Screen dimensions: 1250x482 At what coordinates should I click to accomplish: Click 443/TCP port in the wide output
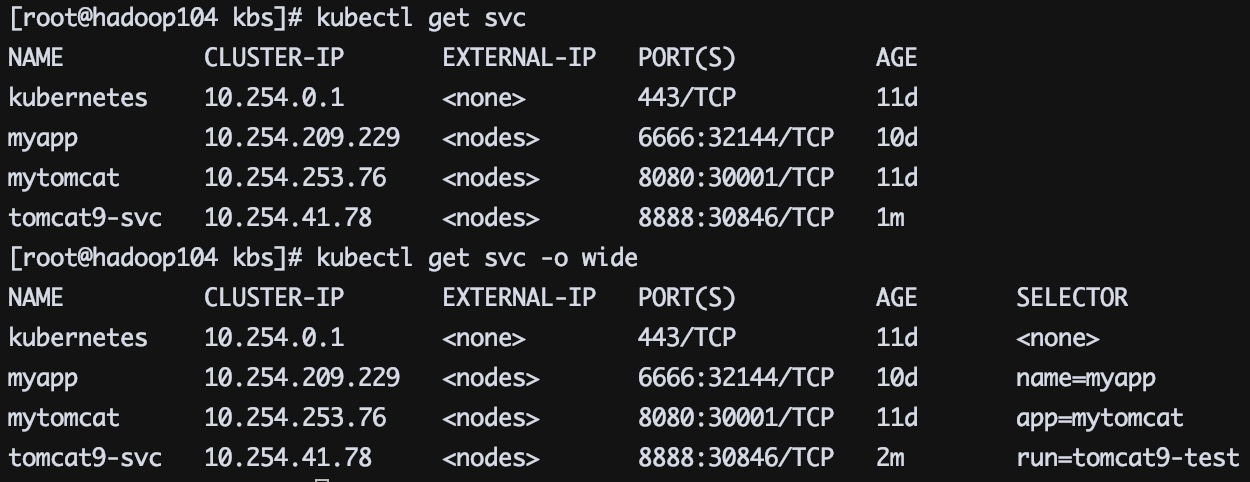[x=686, y=338]
